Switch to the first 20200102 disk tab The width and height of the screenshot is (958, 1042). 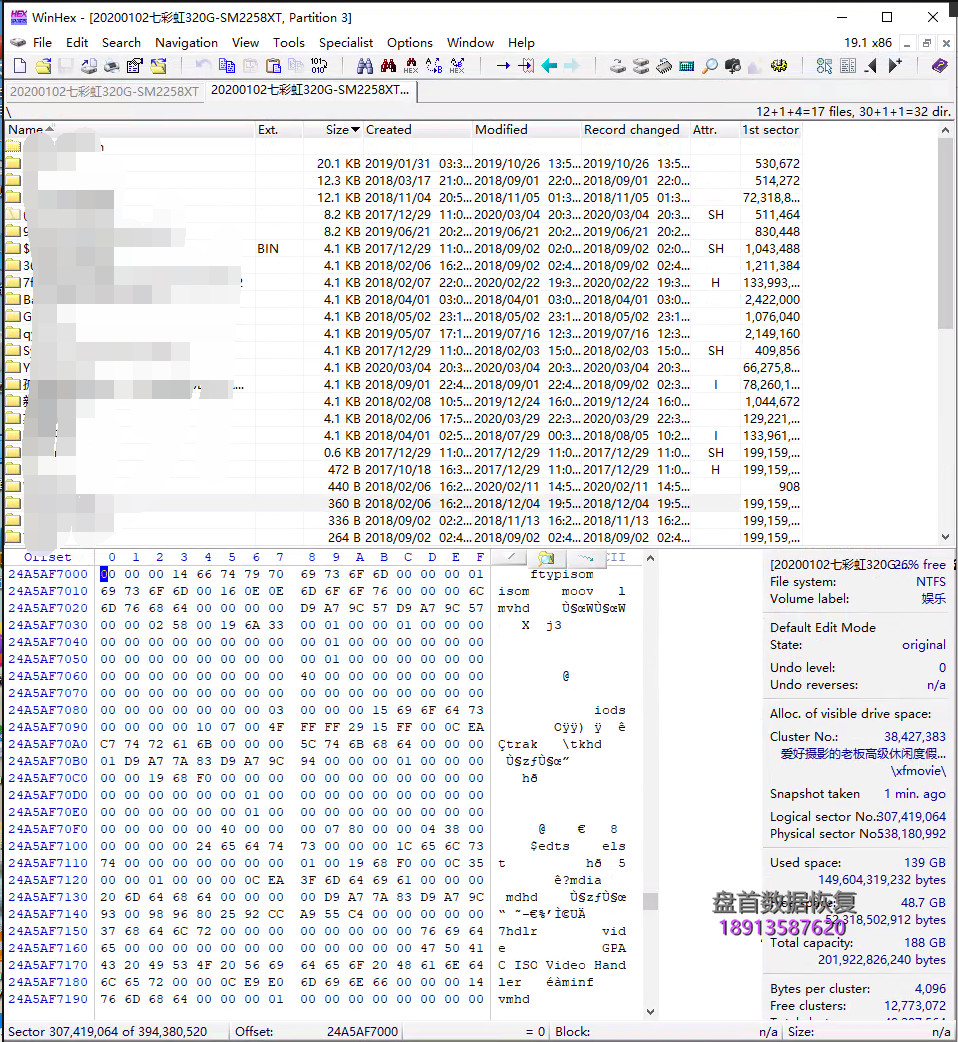(104, 91)
